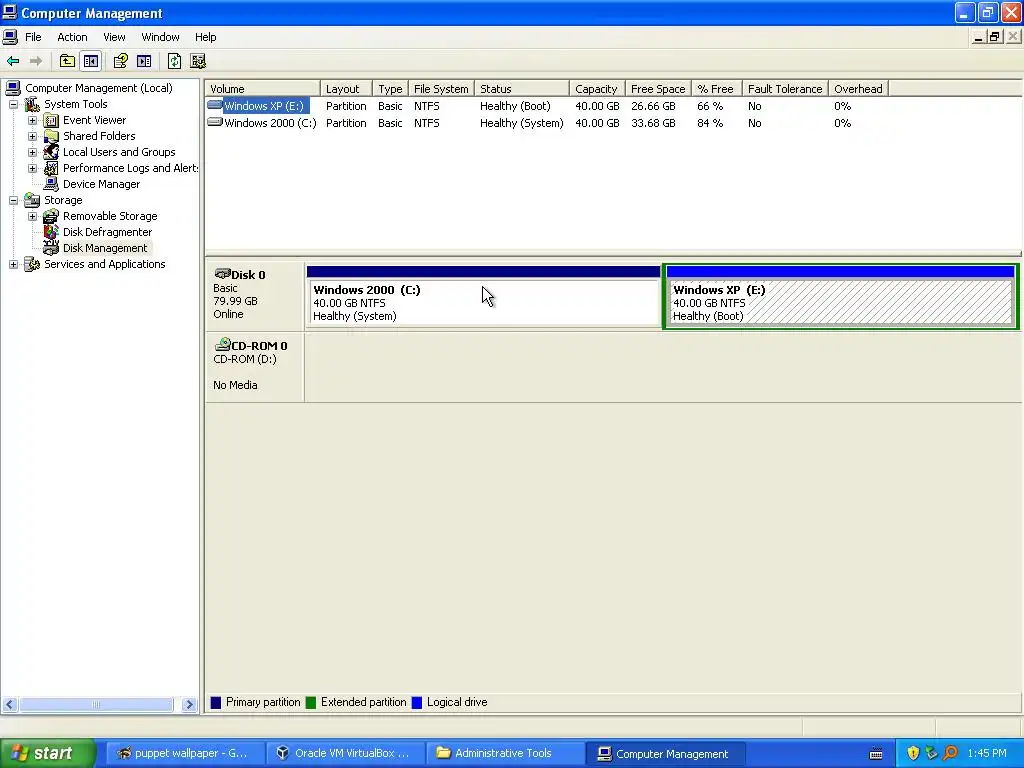Open the Action menu
Viewport: 1024px width, 768px height.
click(72, 37)
